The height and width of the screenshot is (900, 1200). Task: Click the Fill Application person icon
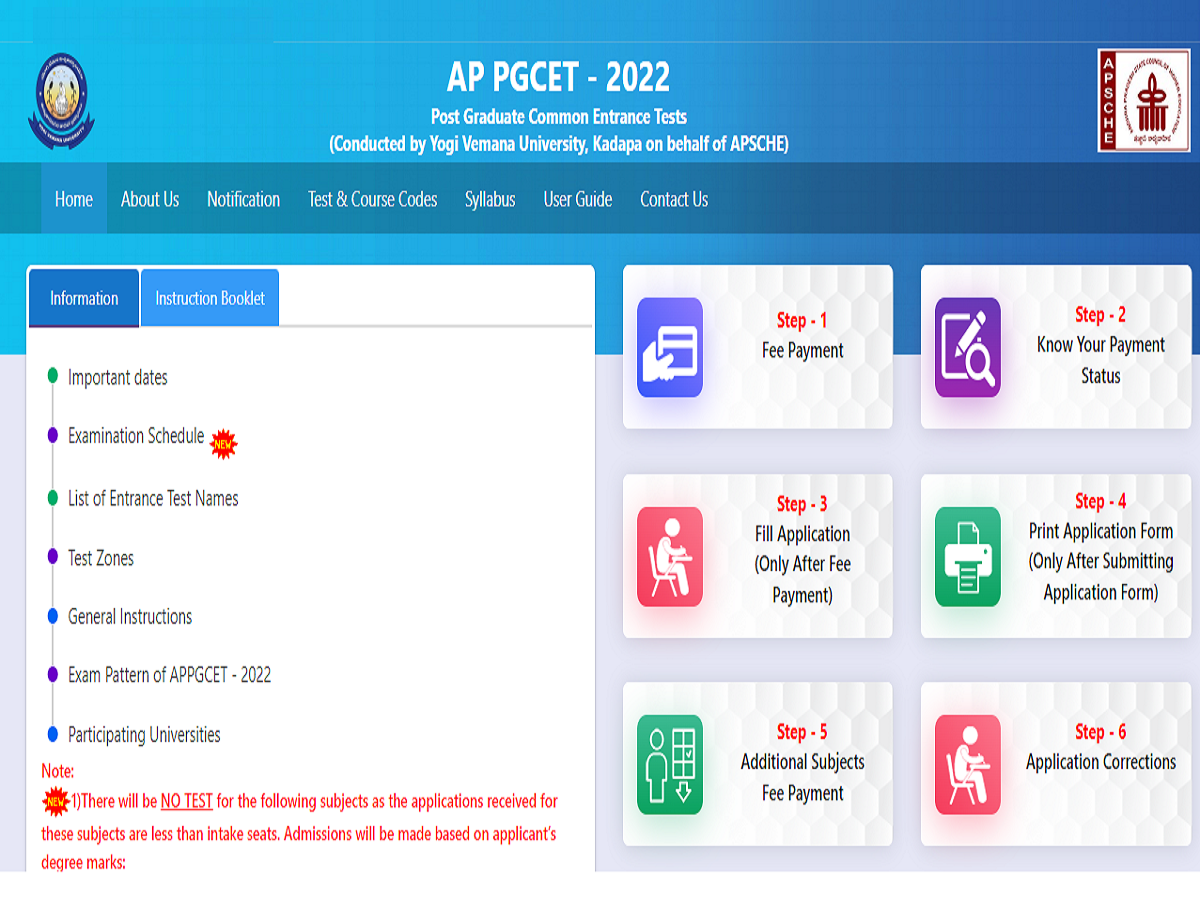[x=668, y=557]
